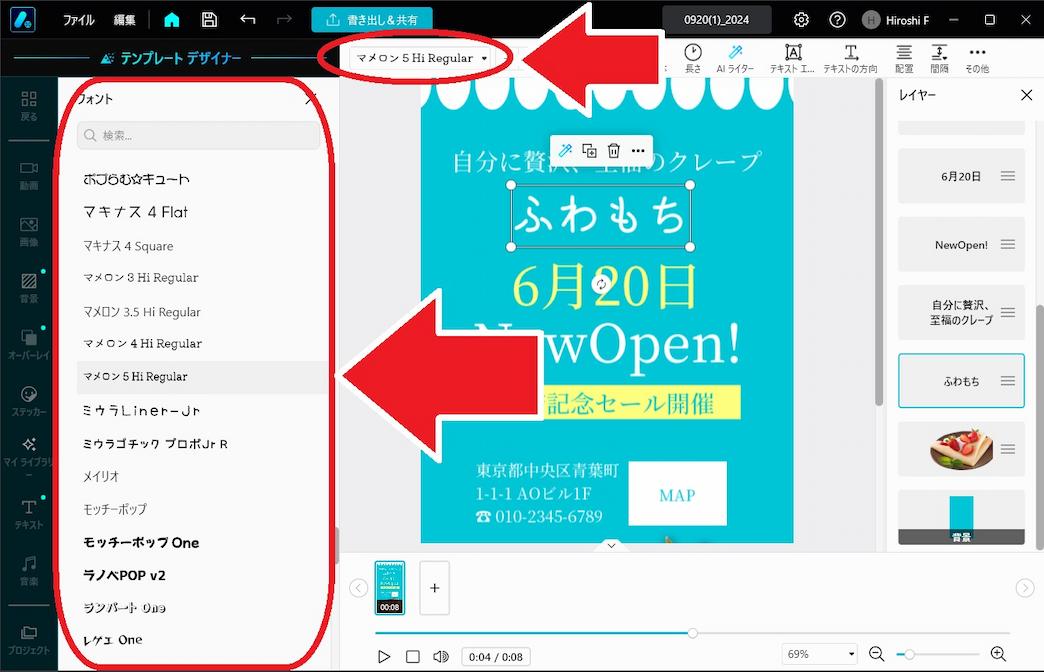Open the 69% zoom level dropdown

pos(820,654)
